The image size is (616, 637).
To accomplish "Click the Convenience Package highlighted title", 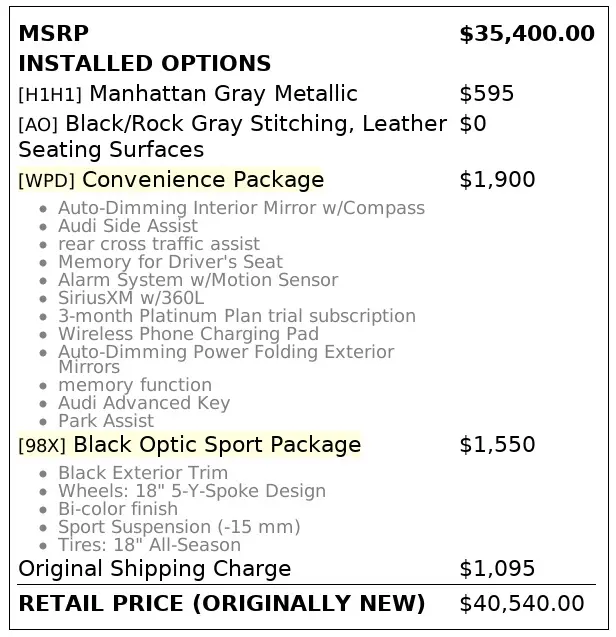I will [x=203, y=180].
